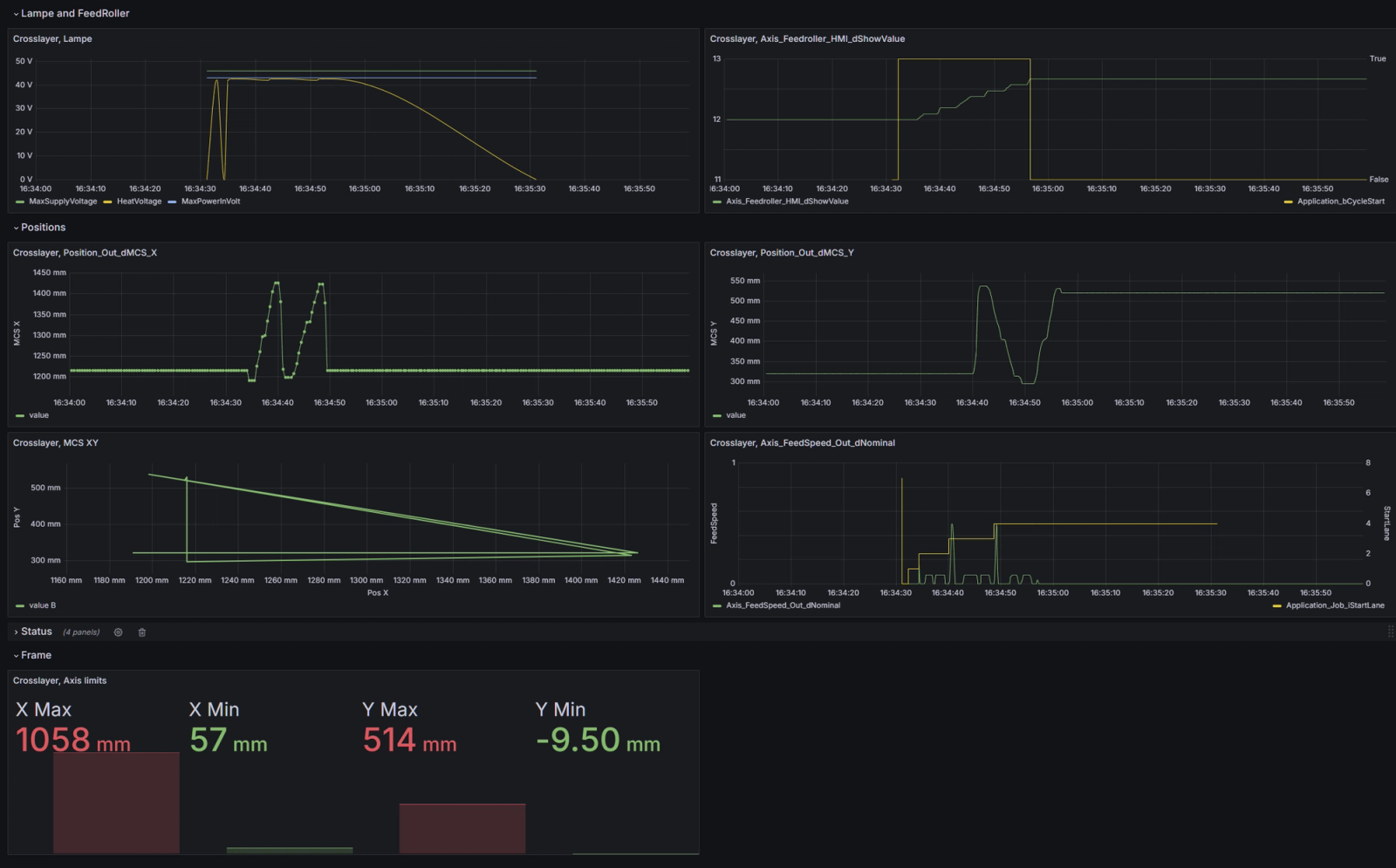Open Crosslayer, Axis_FeedSpeed_Out_dNominal panel title menu
Viewport: 1396px width, 868px height.
coord(802,442)
